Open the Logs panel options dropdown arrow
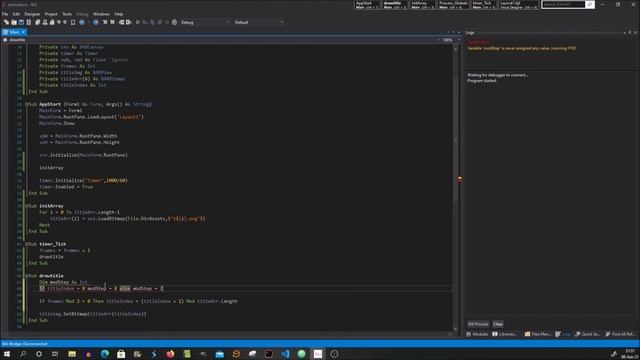Viewport: 640px width, 360px height. click(x=624, y=32)
